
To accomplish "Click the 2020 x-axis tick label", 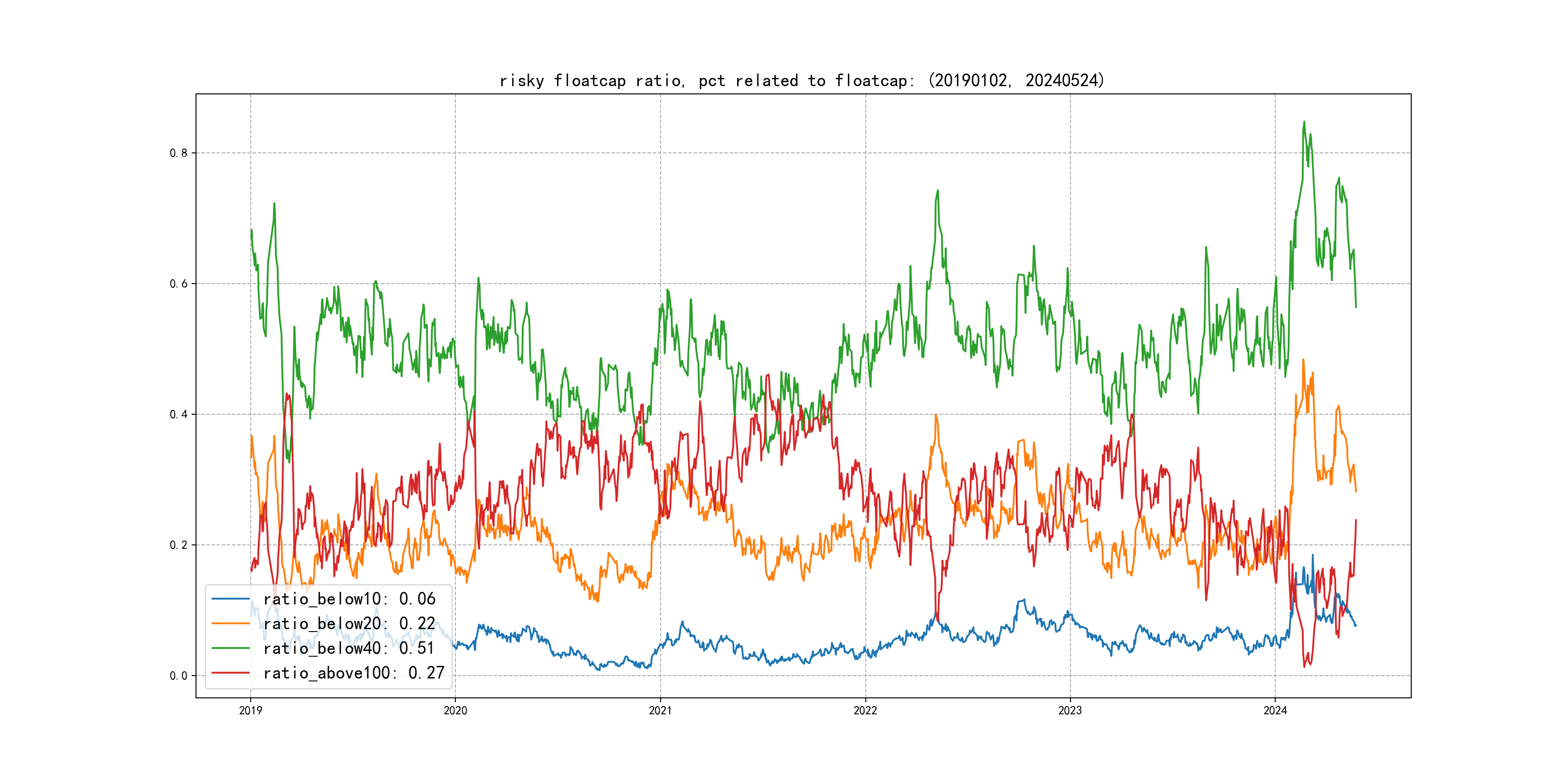I will pos(455,710).
